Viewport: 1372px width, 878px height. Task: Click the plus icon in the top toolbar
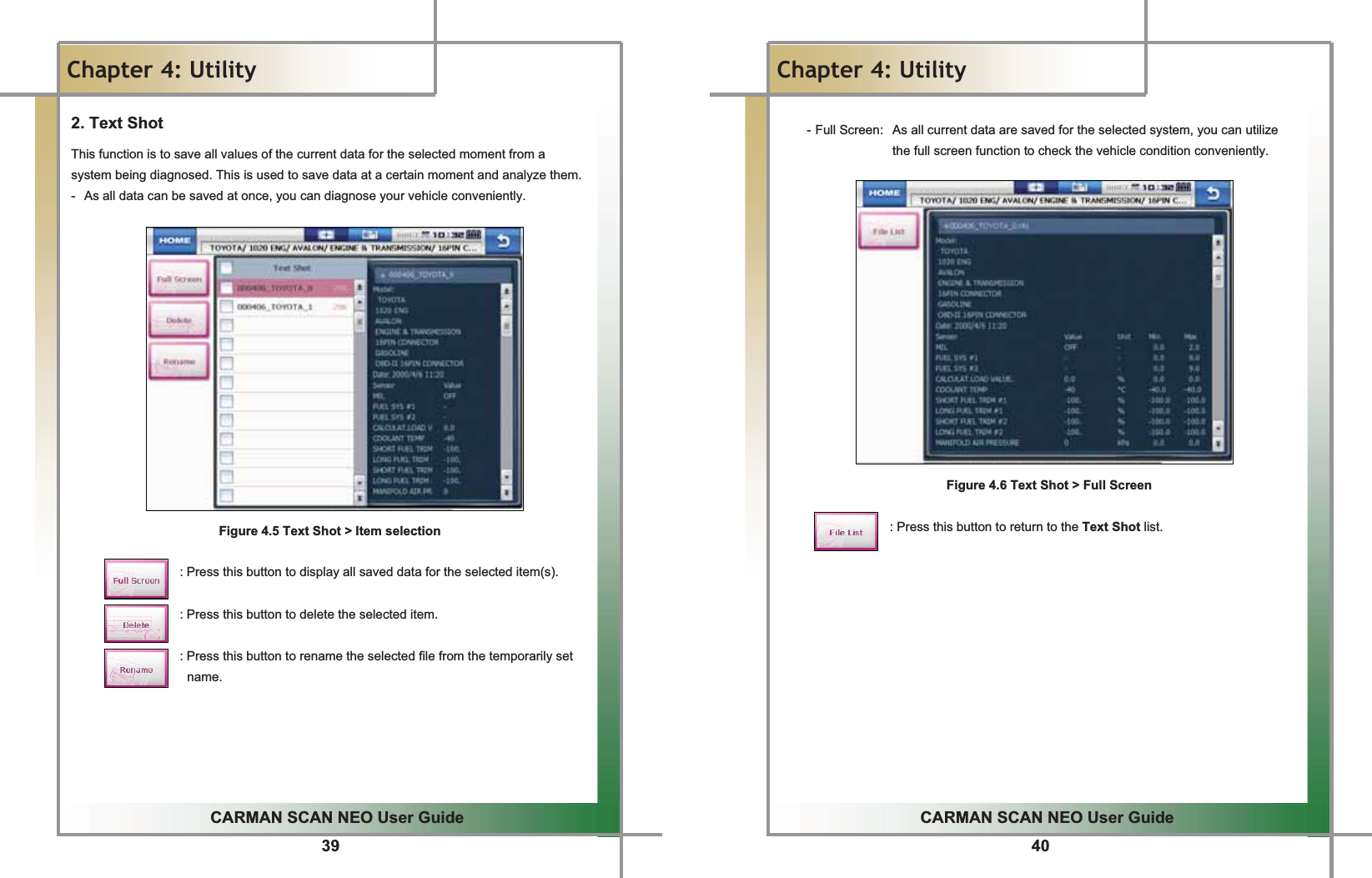(327, 234)
